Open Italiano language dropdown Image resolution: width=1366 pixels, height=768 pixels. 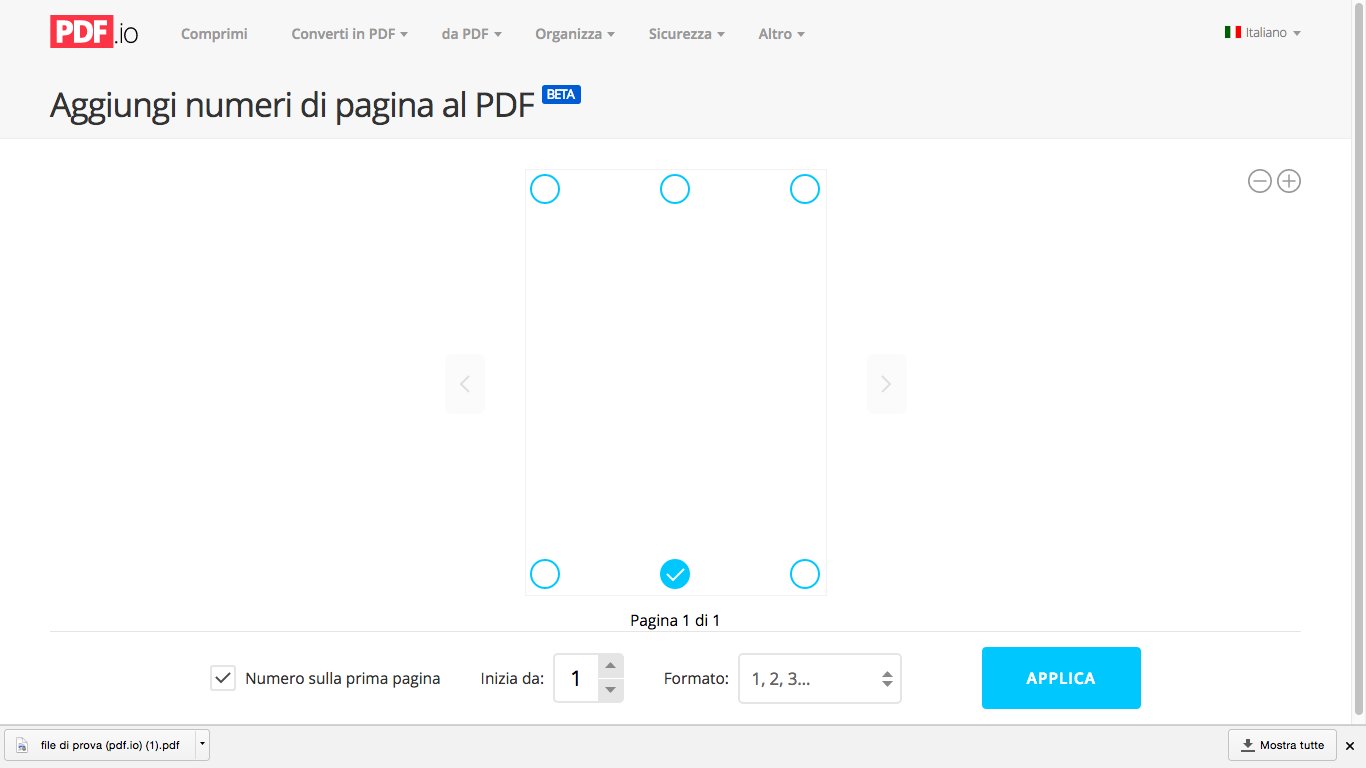[1263, 33]
